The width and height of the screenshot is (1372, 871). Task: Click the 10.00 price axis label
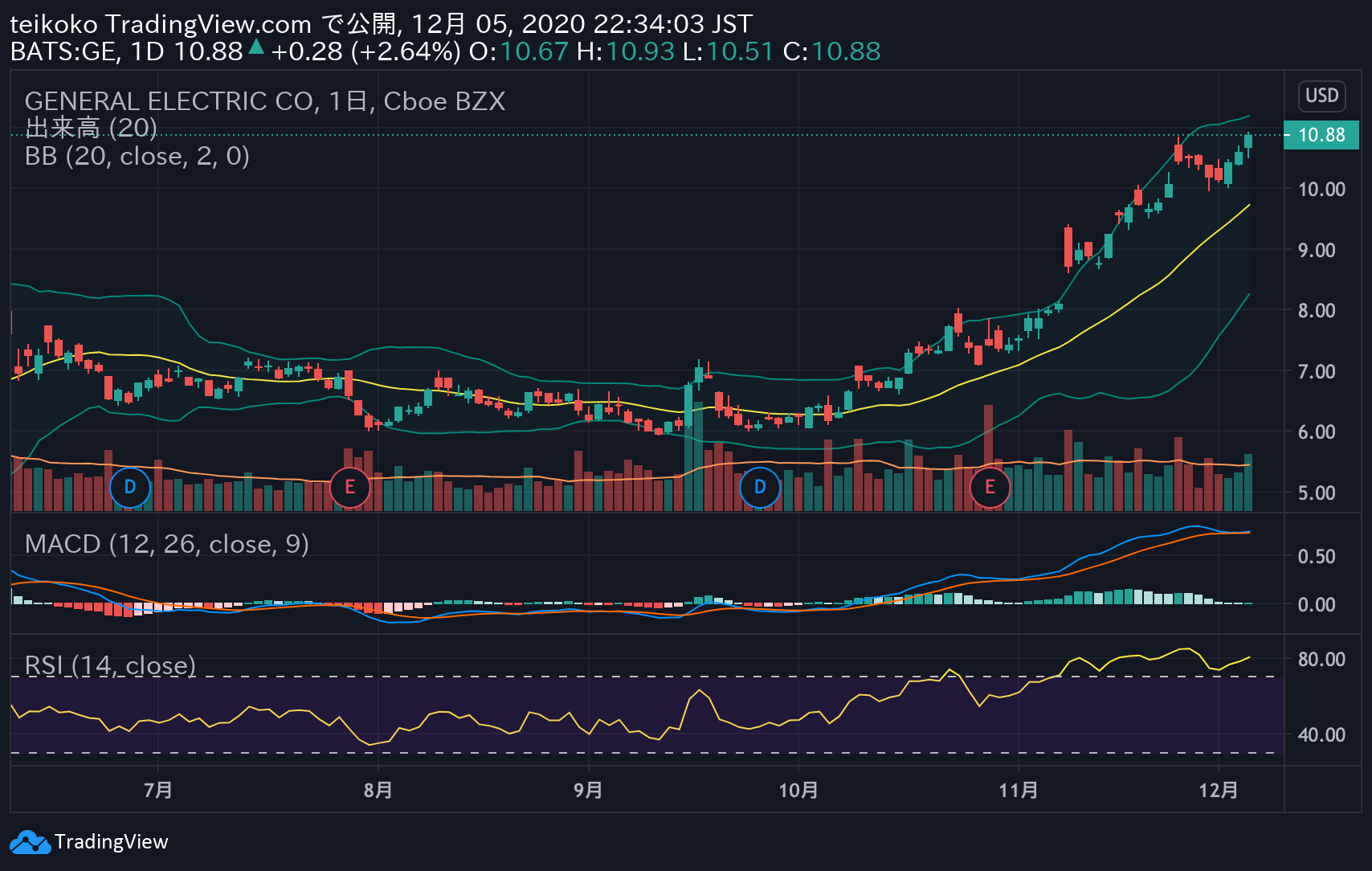point(1321,190)
